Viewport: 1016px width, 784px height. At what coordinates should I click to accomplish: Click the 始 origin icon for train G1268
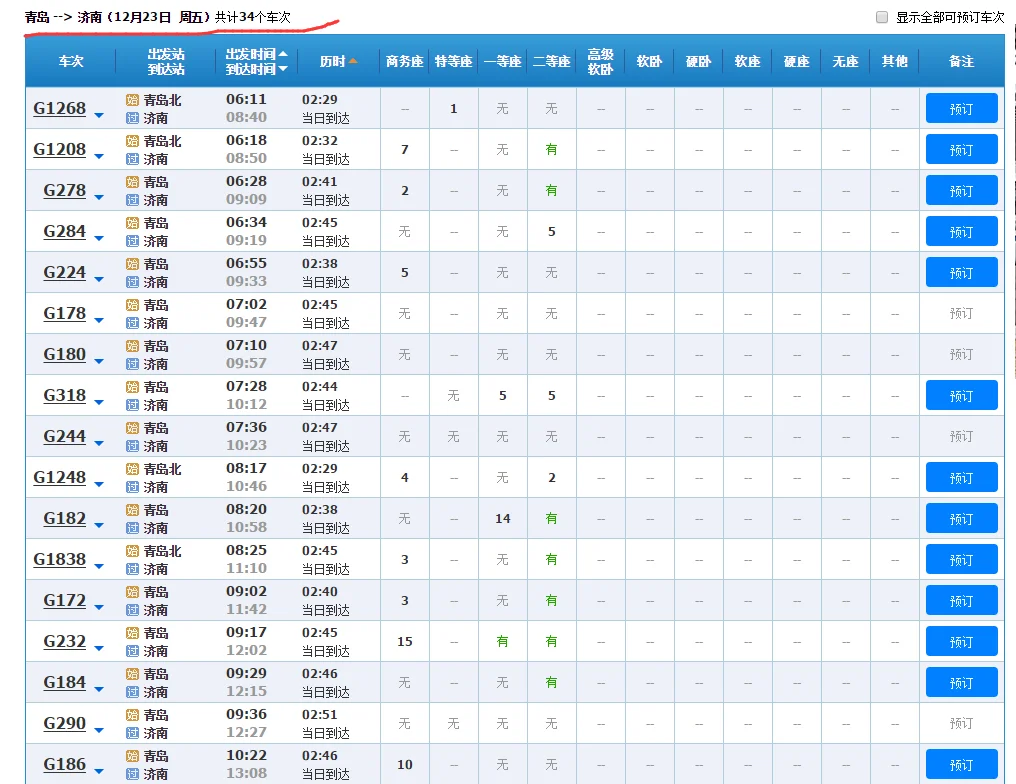(x=132, y=100)
